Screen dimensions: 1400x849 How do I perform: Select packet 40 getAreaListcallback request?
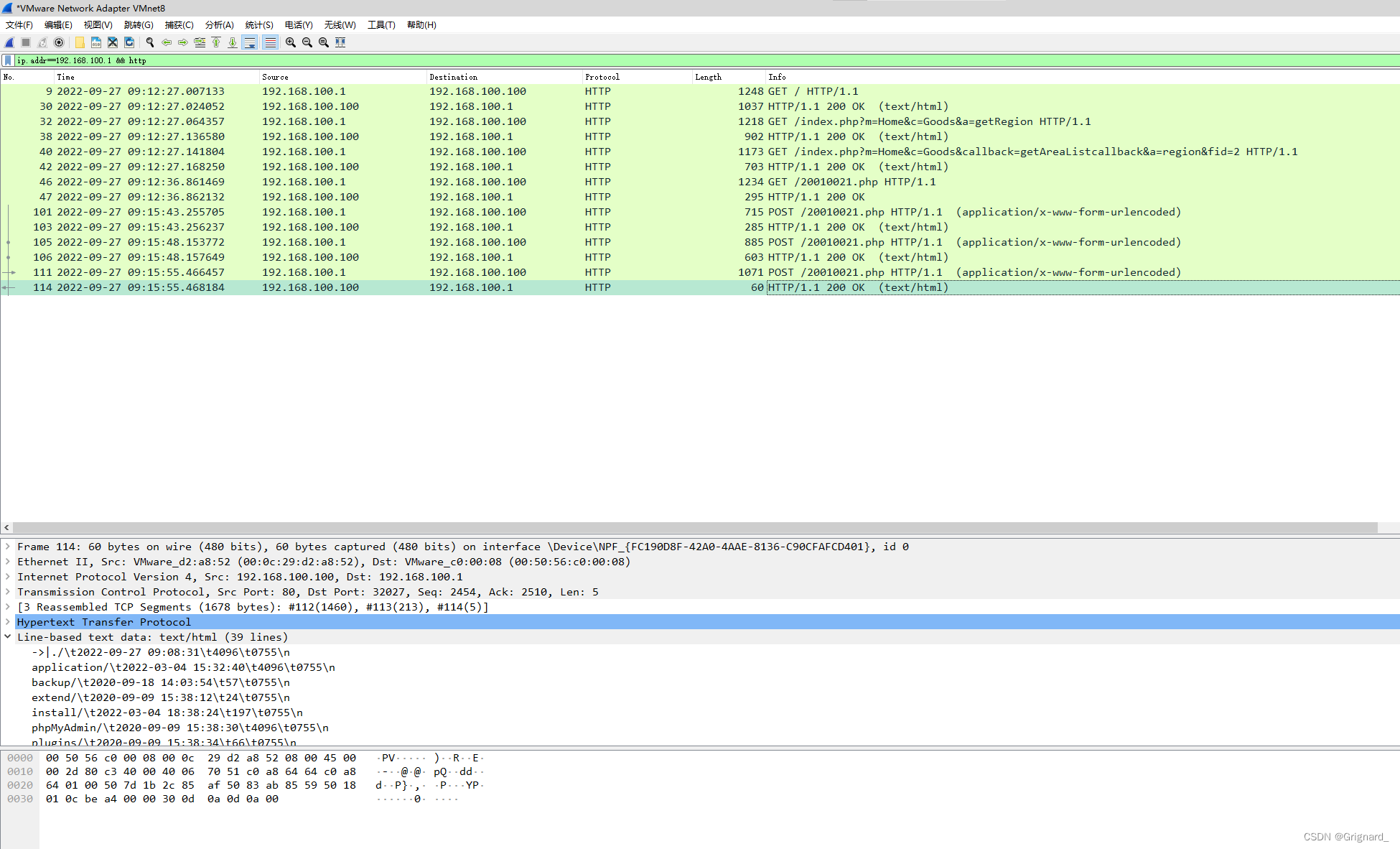pyautogui.click(x=700, y=152)
